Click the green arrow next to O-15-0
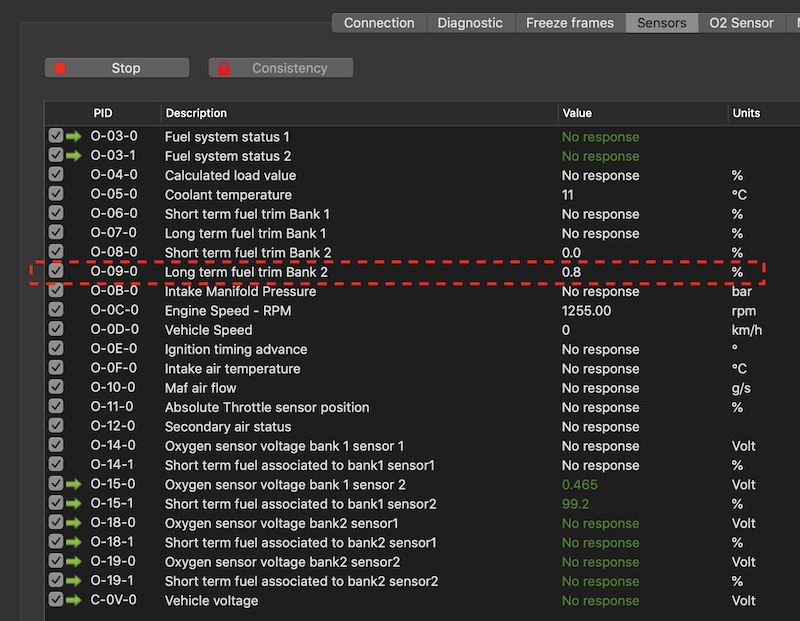Viewport: 800px width, 621px height. click(x=73, y=485)
